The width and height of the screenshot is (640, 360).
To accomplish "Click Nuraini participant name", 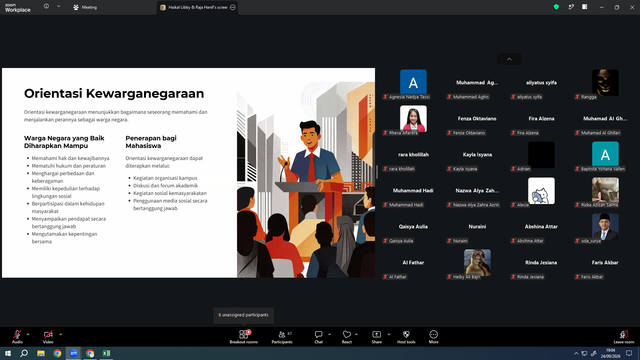I will click(x=477, y=226).
